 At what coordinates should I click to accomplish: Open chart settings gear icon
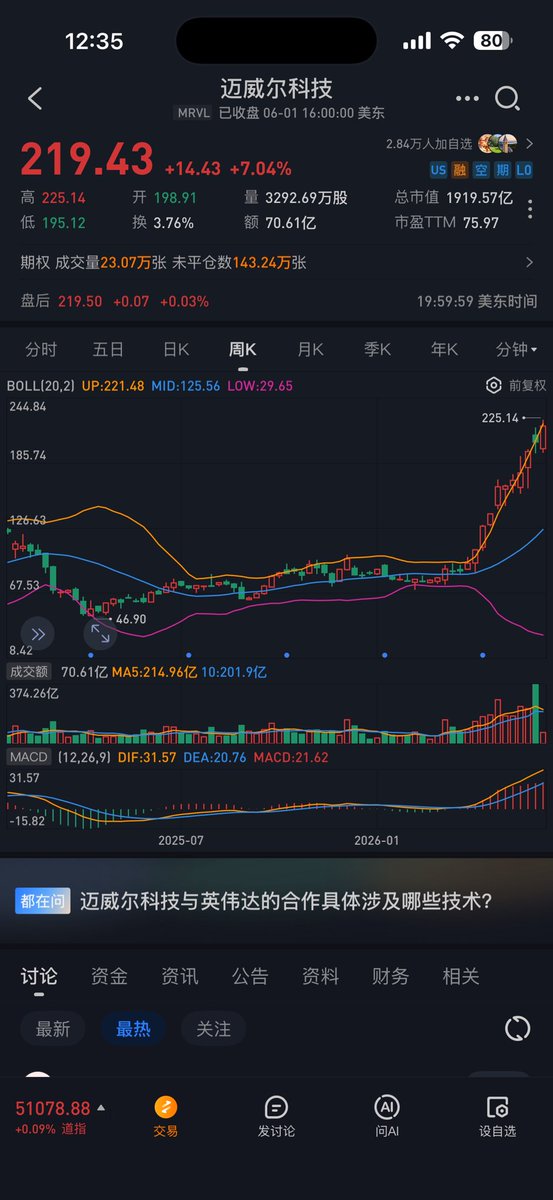tap(493, 385)
